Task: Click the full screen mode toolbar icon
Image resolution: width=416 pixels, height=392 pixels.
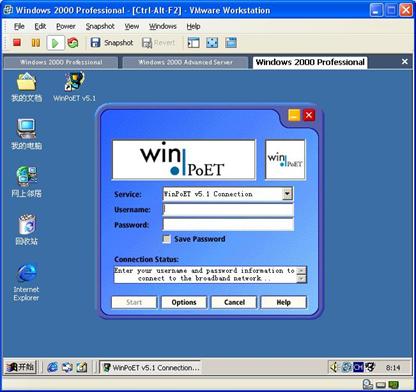Action: 212,43
